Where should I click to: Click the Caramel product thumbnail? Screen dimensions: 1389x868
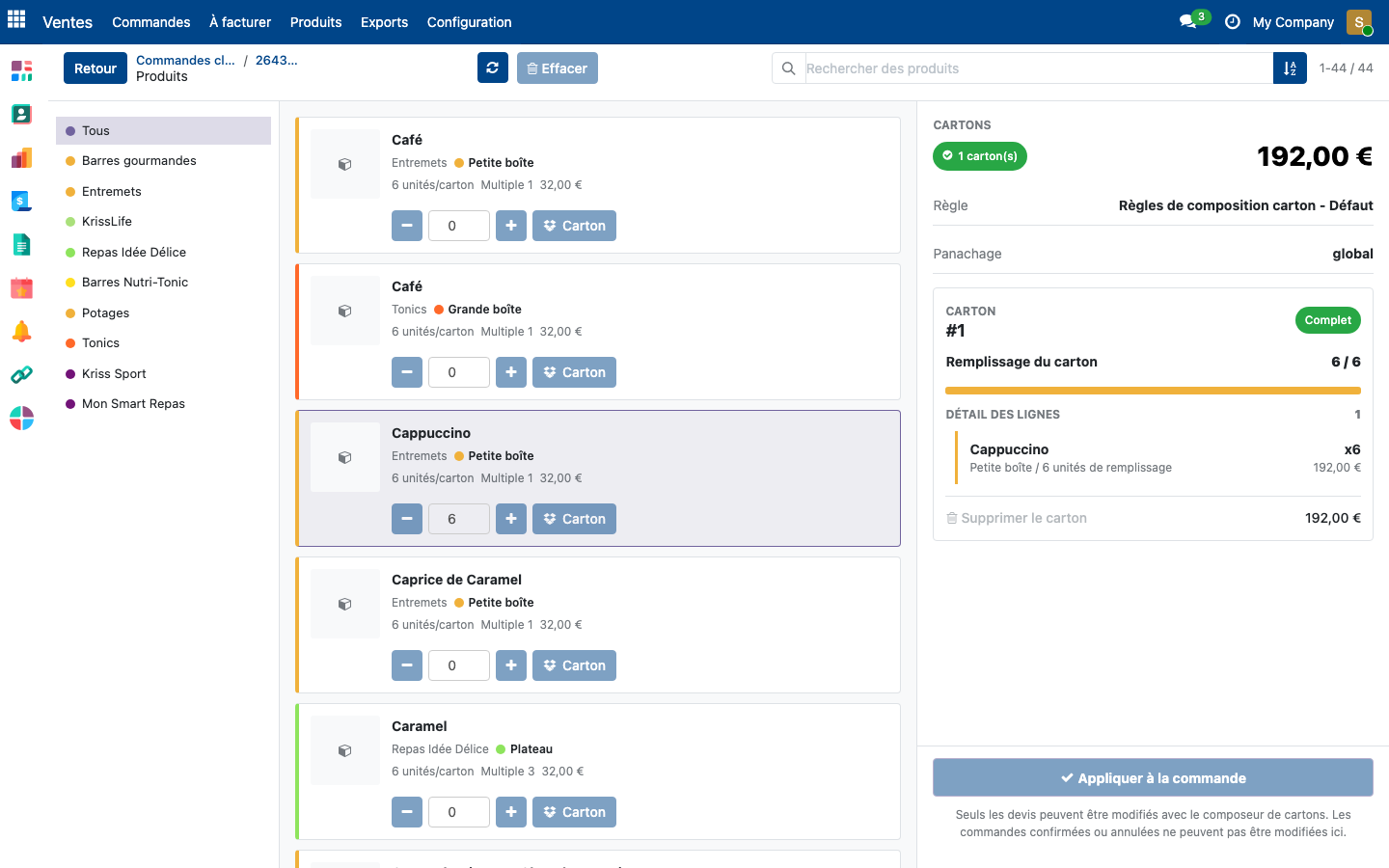345,750
